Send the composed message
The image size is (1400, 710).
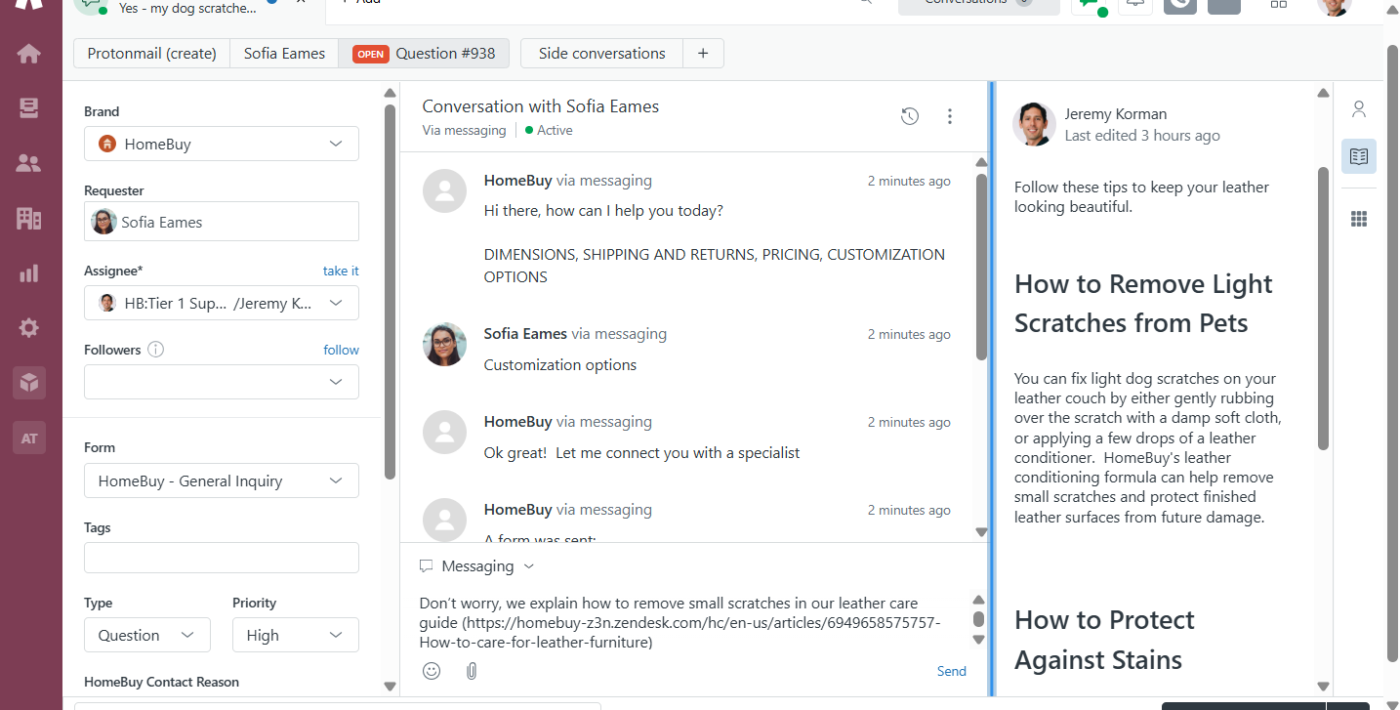[x=951, y=671]
